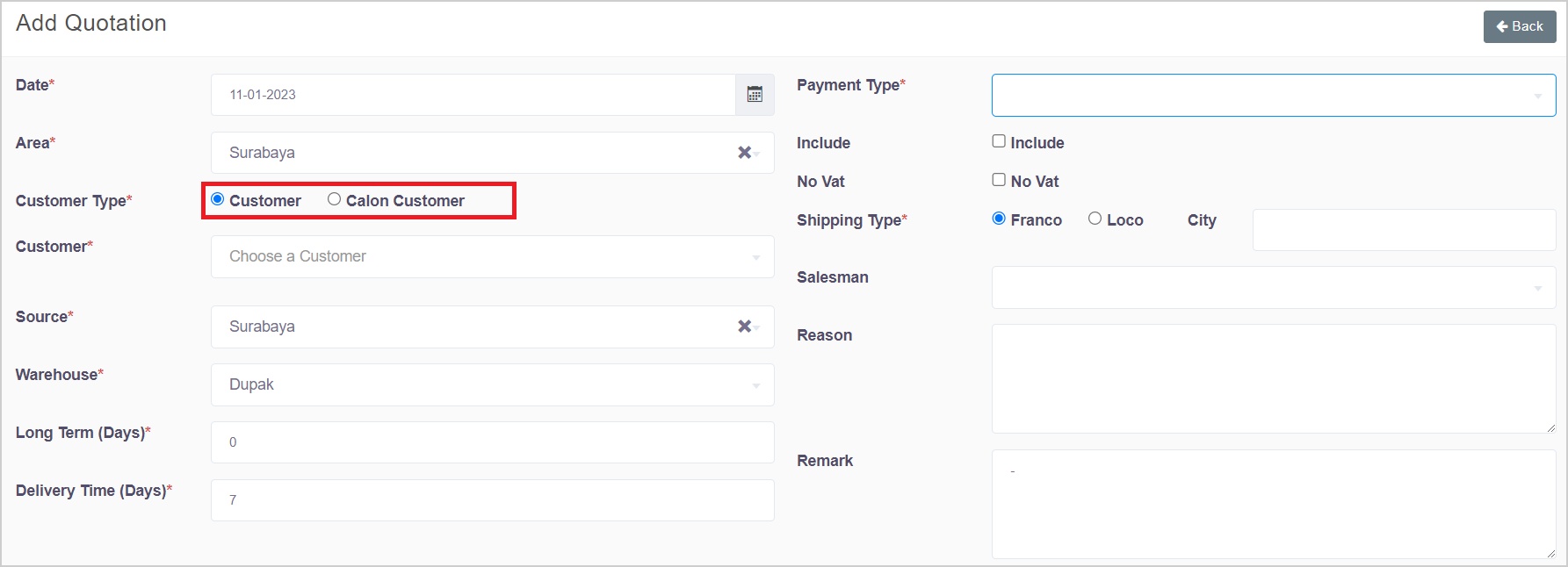
Task: Click the Back button
Action: pyautogui.click(x=1519, y=26)
